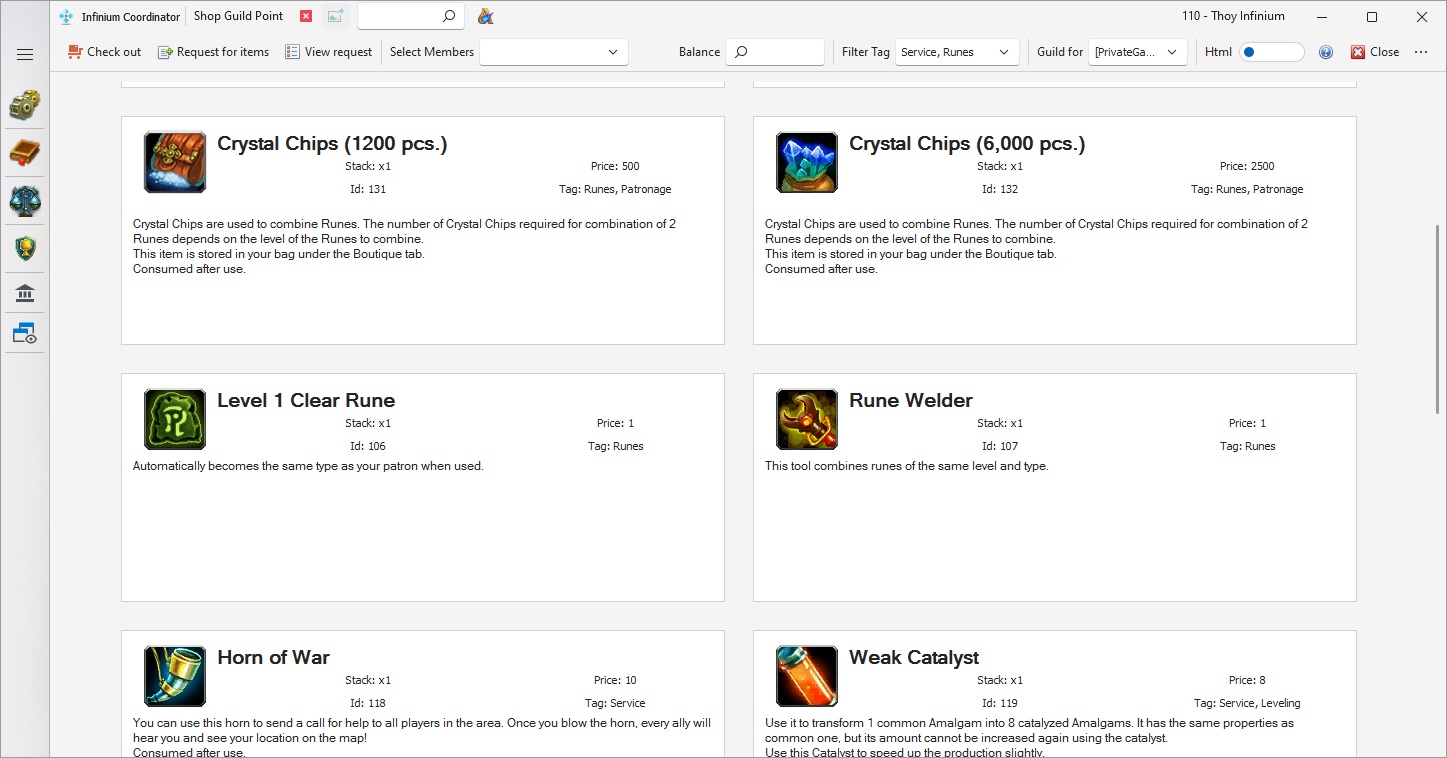The height and width of the screenshot is (758, 1447).
Task: Click the Price: 500 value
Action: 615,166
